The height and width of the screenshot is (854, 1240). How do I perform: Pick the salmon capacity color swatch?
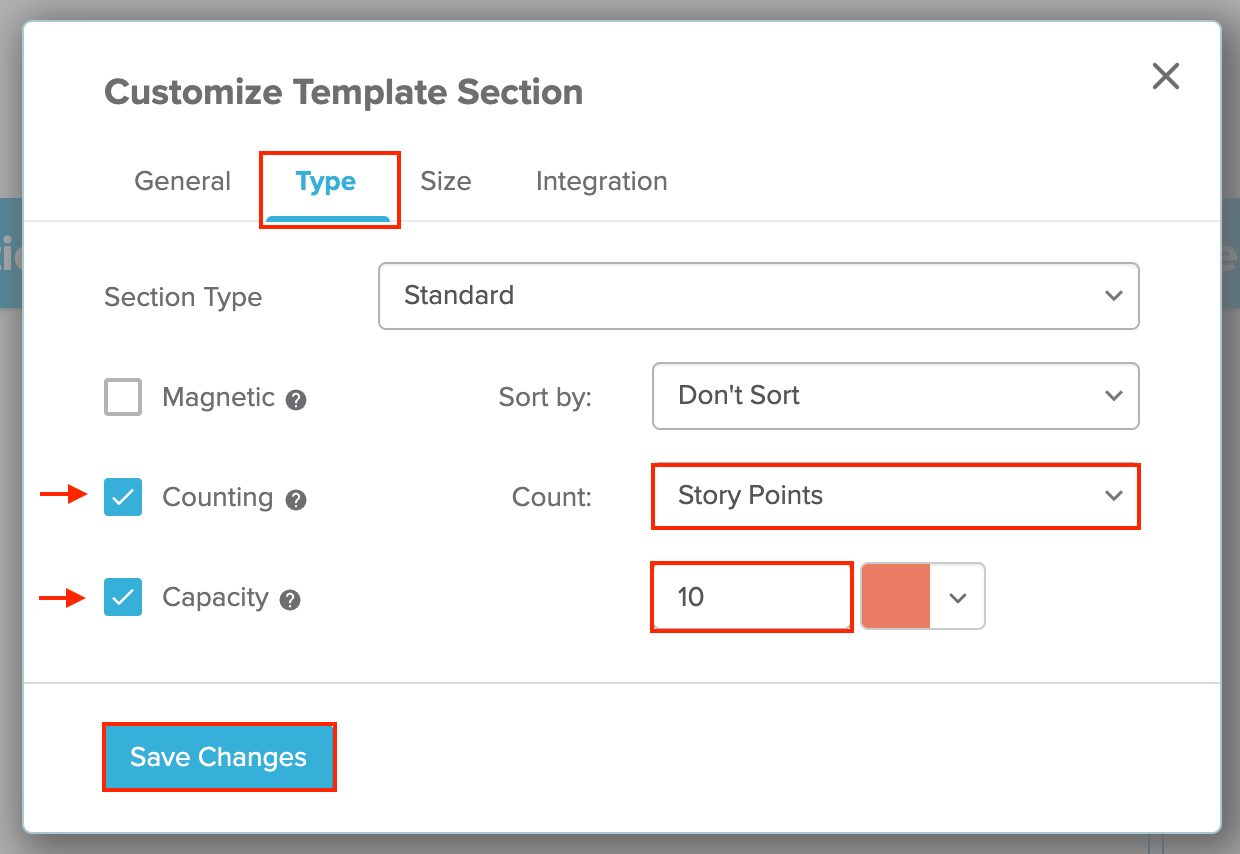pyautogui.click(x=896, y=597)
